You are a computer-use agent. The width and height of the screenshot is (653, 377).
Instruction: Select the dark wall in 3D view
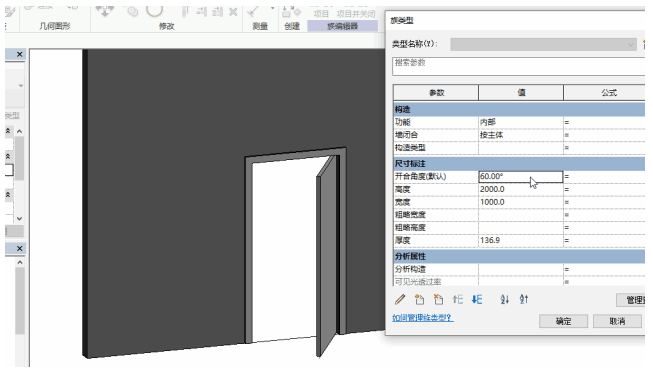[x=167, y=200]
